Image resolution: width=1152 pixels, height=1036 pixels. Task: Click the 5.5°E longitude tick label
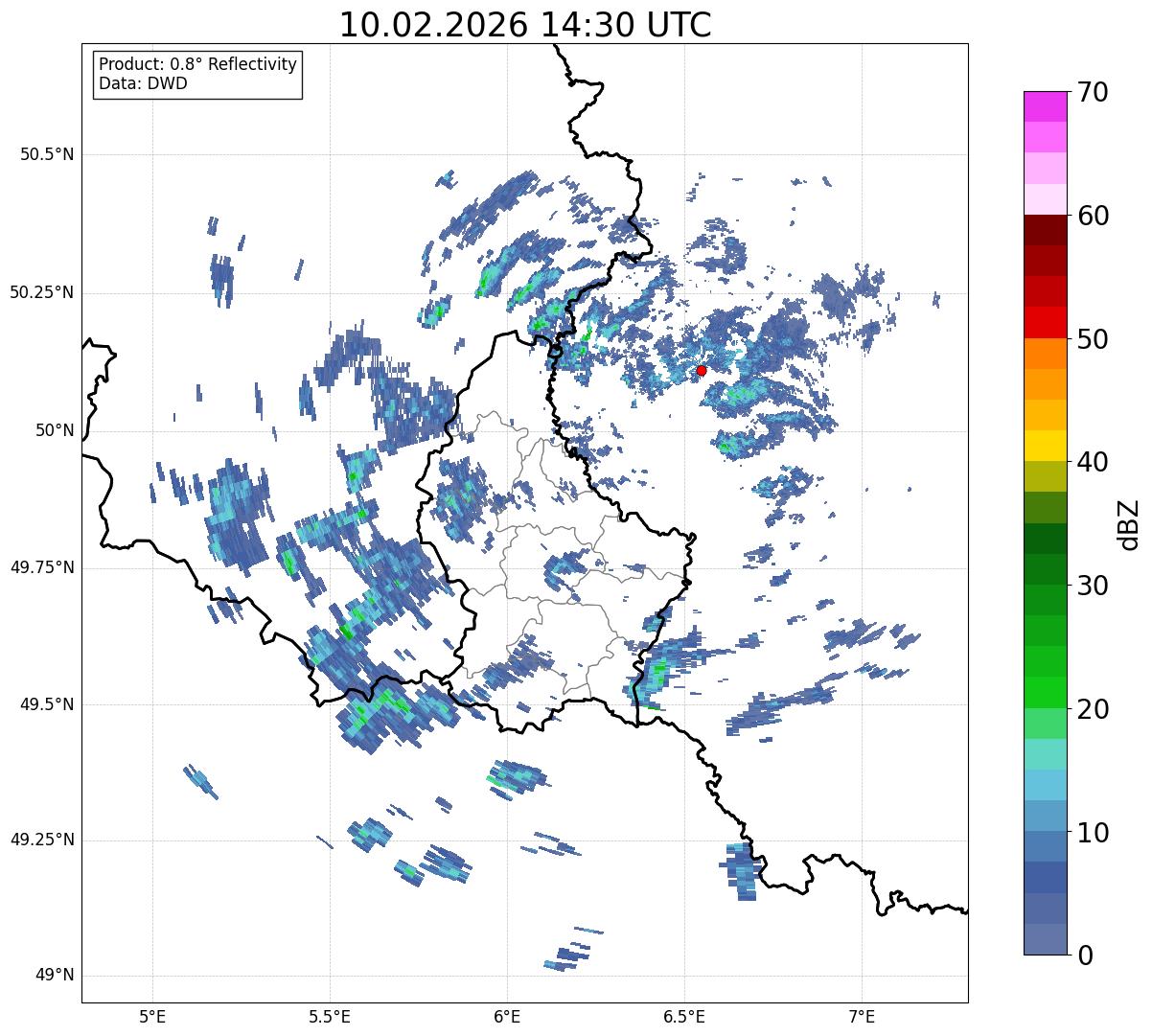[x=330, y=1016]
